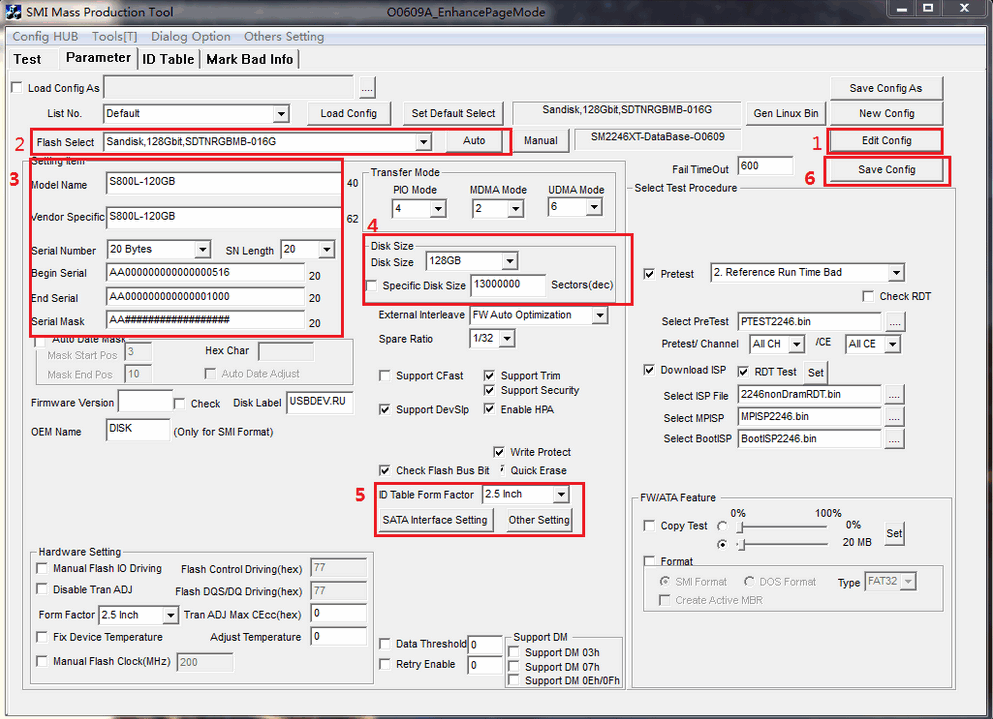Switch to the ID Table tab
Viewport: 993px width, 719px height.
pos(168,59)
